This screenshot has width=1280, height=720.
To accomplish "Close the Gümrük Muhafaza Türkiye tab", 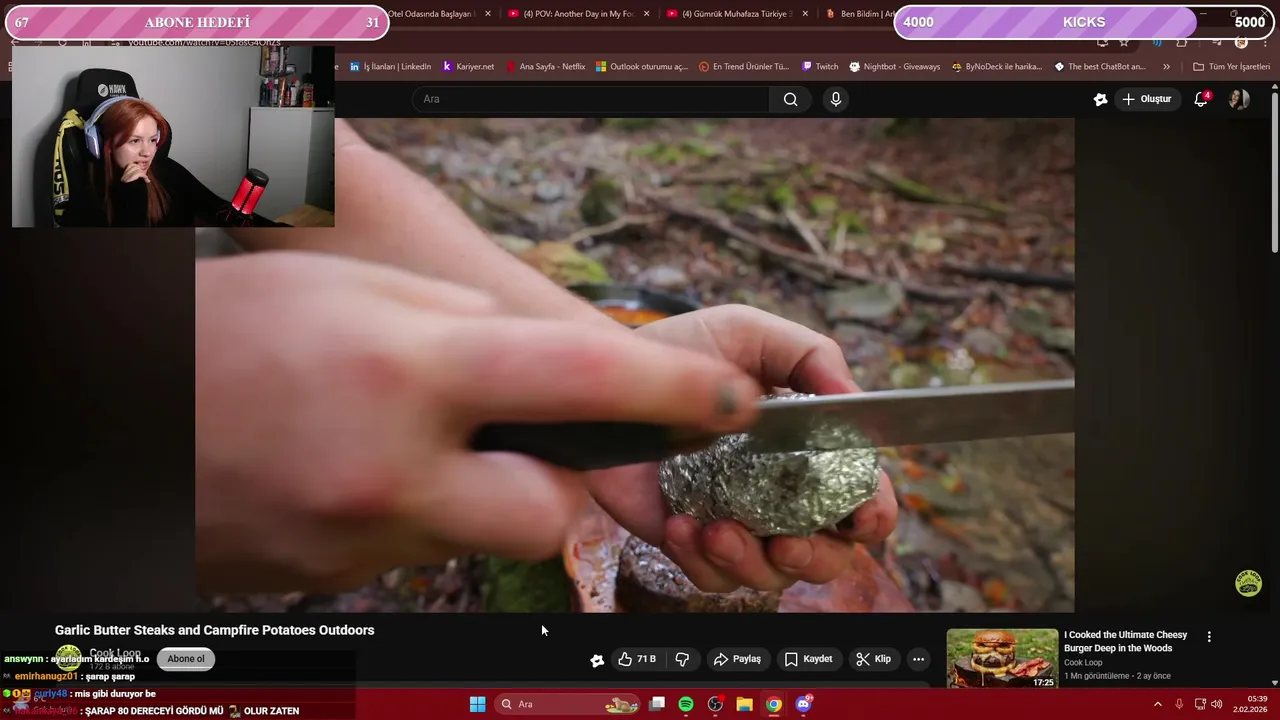I will [804, 14].
